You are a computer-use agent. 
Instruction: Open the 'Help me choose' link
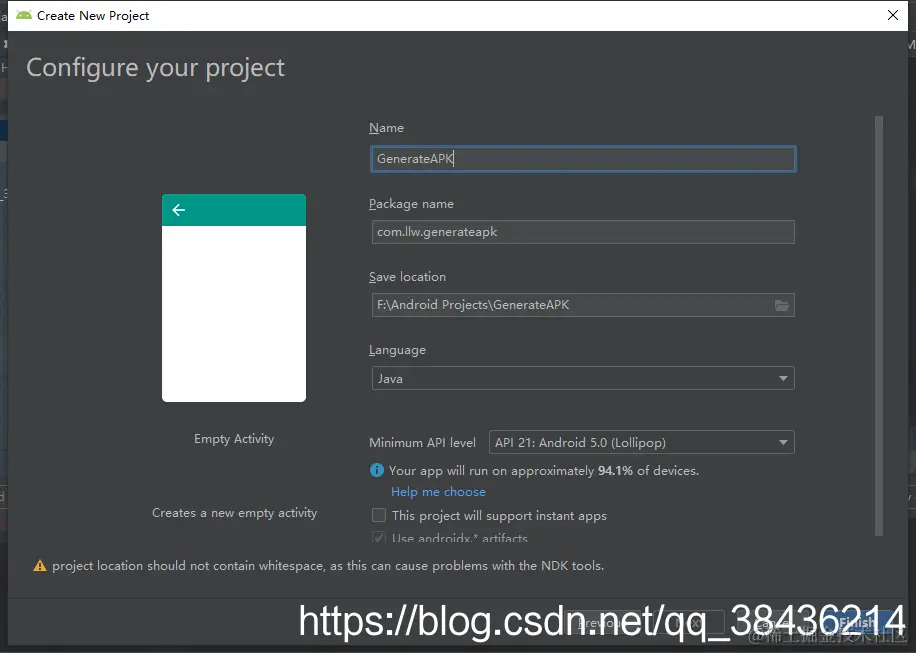pyautogui.click(x=438, y=492)
